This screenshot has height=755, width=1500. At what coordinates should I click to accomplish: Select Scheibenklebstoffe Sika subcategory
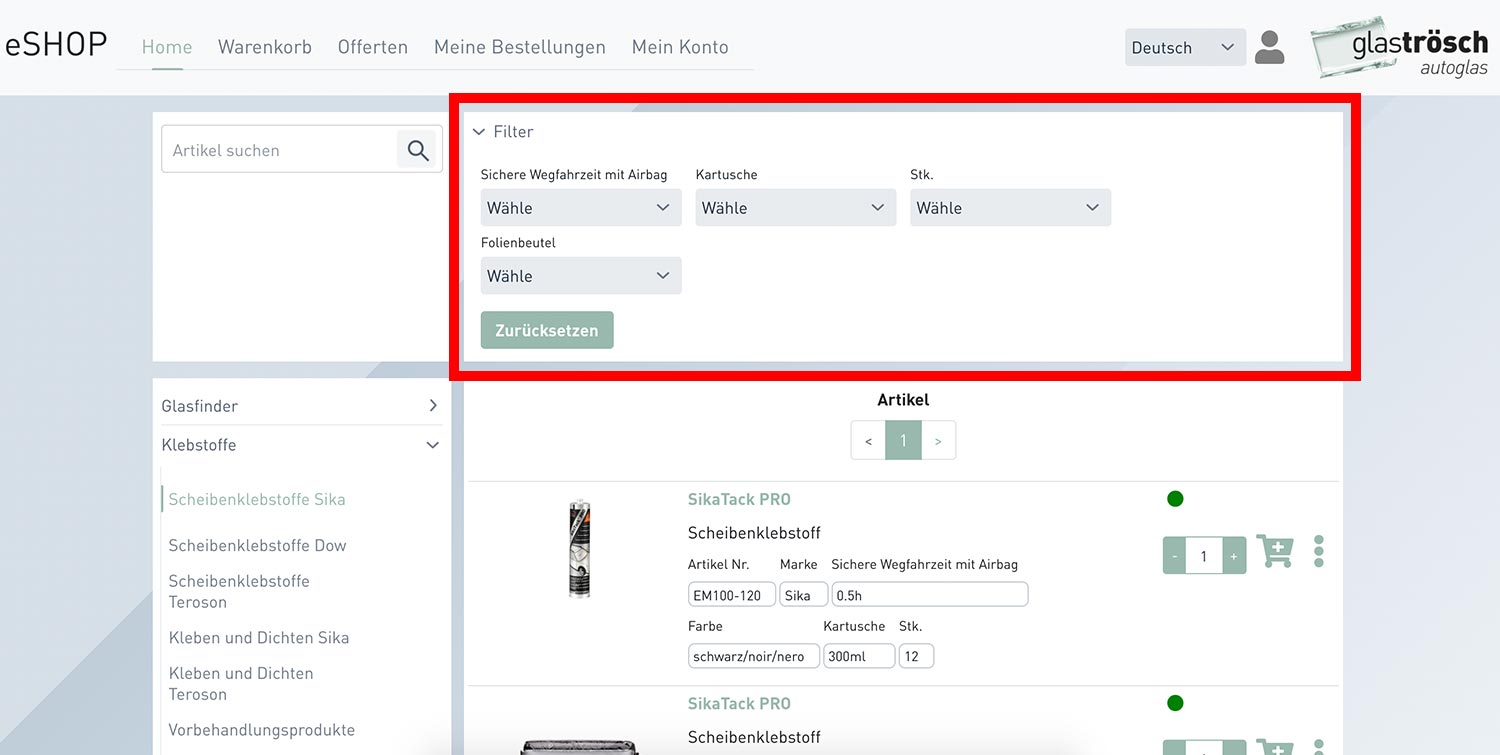tap(257, 500)
